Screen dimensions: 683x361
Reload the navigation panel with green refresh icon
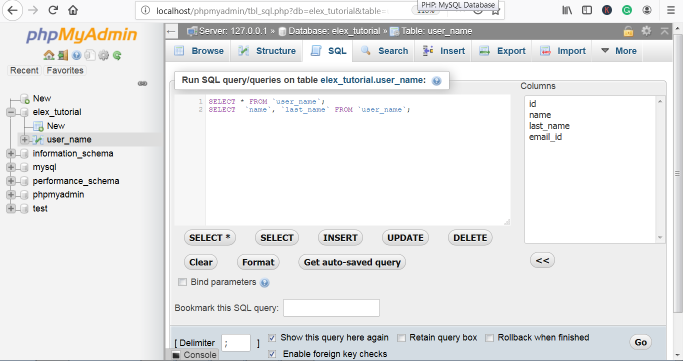pos(117,55)
